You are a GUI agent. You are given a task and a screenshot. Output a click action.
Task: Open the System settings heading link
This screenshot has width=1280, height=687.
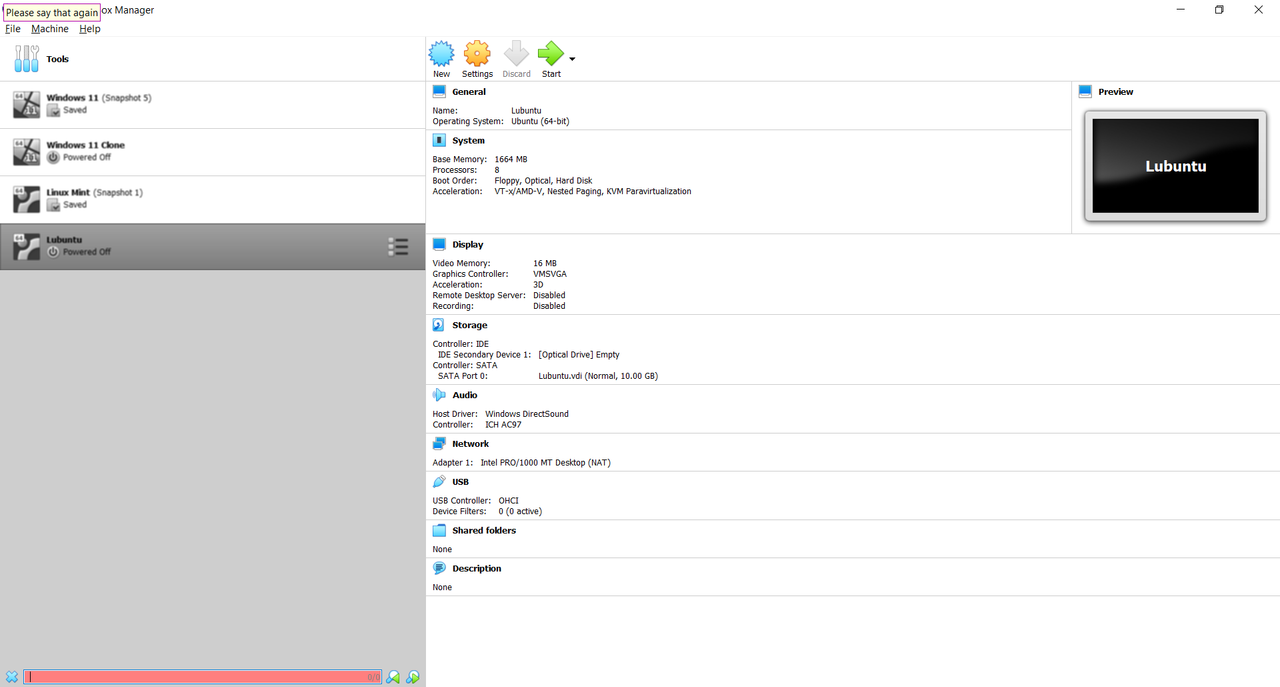[x=468, y=141]
